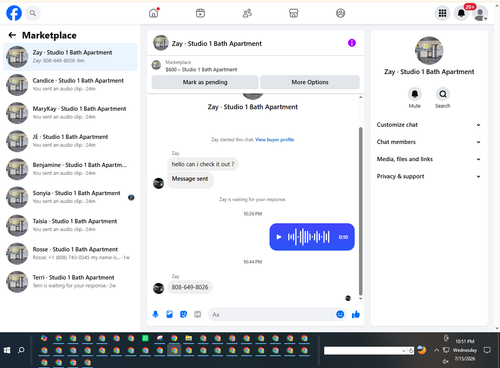Select the Benjamine conversation in list
The image size is (500, 368).
pos(70,169)
